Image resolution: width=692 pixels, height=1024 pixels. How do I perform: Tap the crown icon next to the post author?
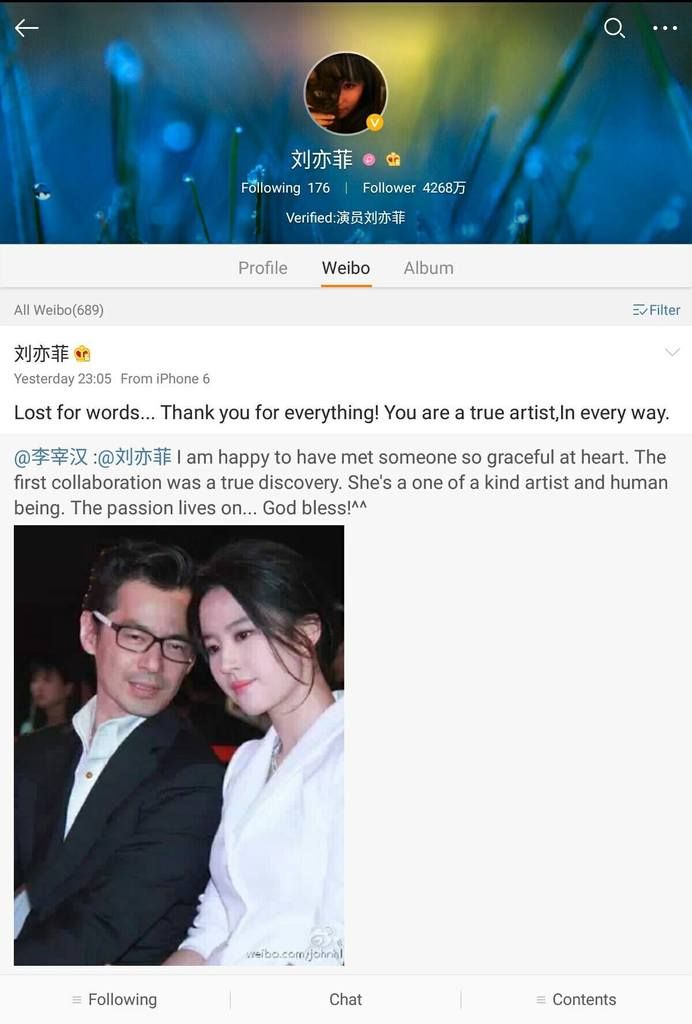(x=82, y=354)
